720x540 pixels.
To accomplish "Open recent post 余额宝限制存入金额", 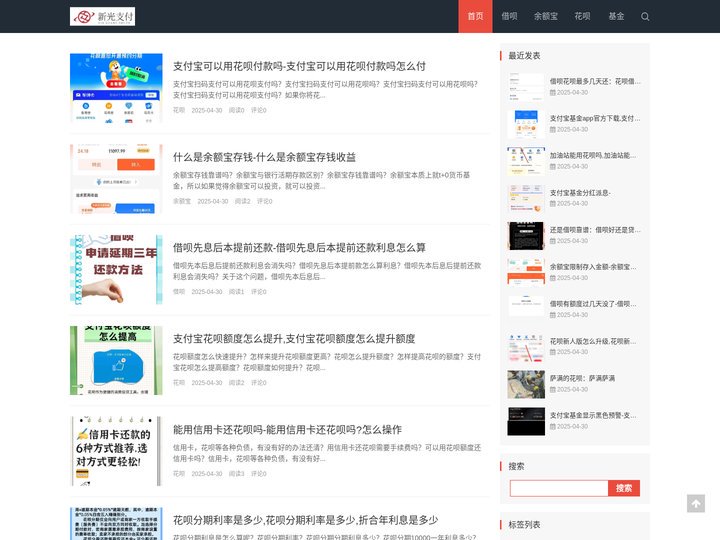I will tap(593, 267).
